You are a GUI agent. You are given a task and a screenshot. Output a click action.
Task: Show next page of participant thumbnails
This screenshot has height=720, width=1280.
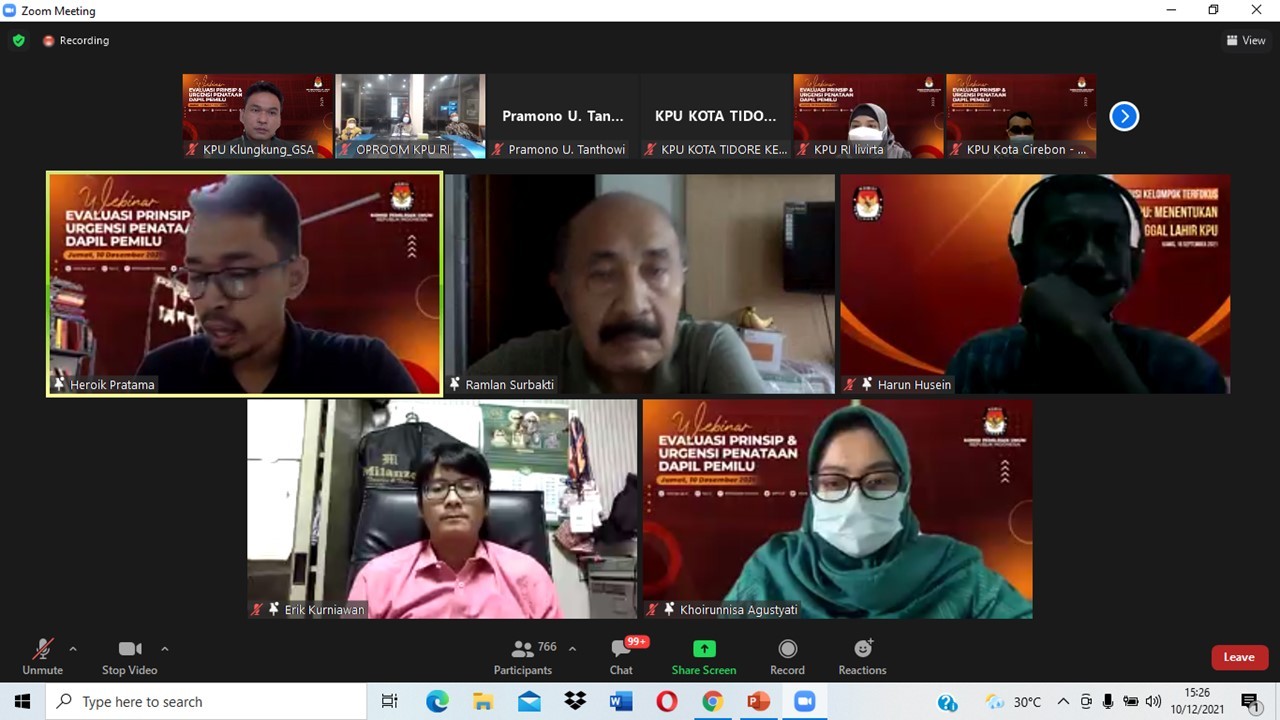[1124, 116]
